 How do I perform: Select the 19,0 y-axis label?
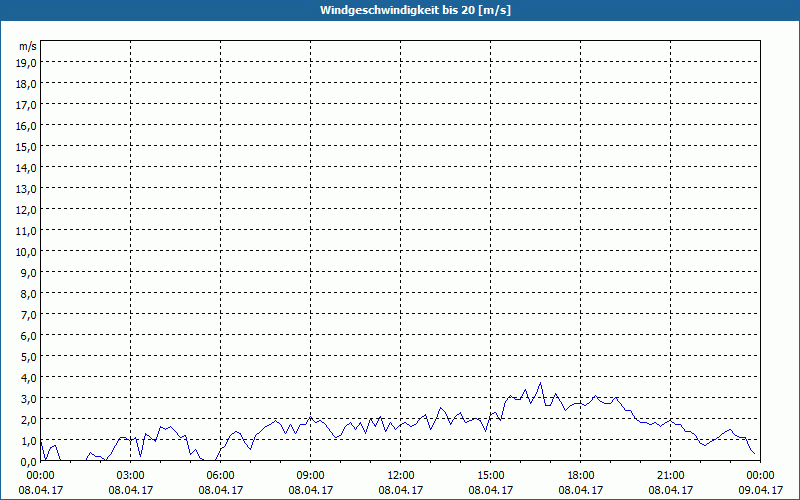pyautogui.click(x=28, y=63)
